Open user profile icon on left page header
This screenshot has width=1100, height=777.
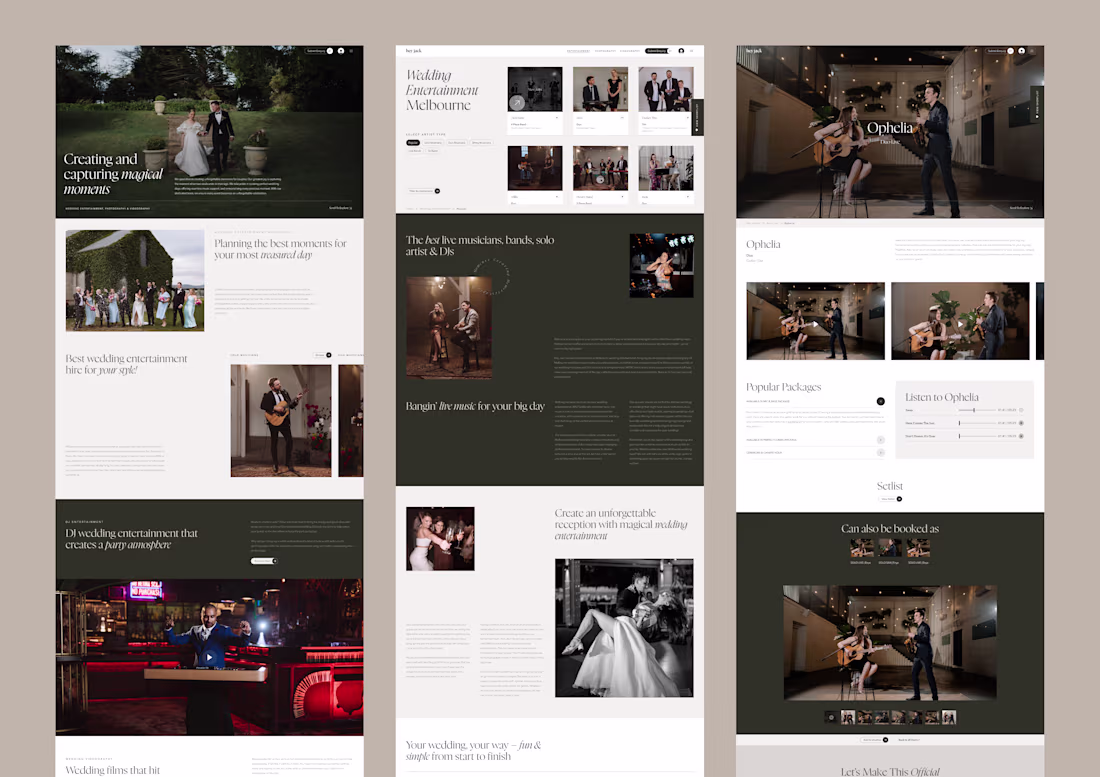point(341,50)
